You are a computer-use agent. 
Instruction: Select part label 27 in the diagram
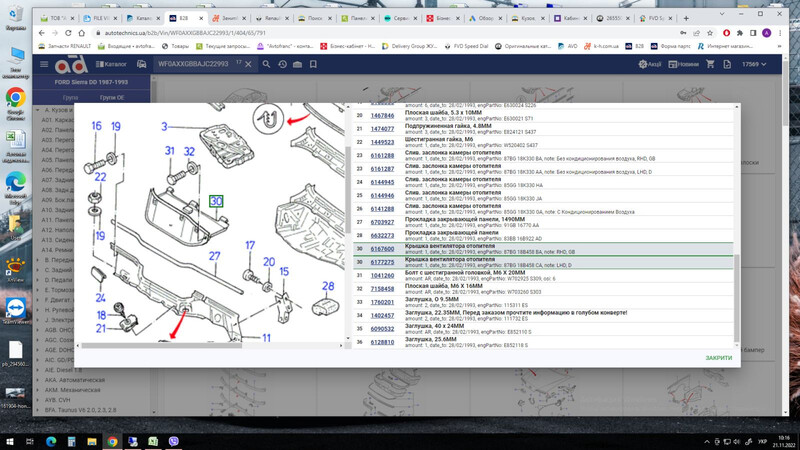[x=214, y=256]
